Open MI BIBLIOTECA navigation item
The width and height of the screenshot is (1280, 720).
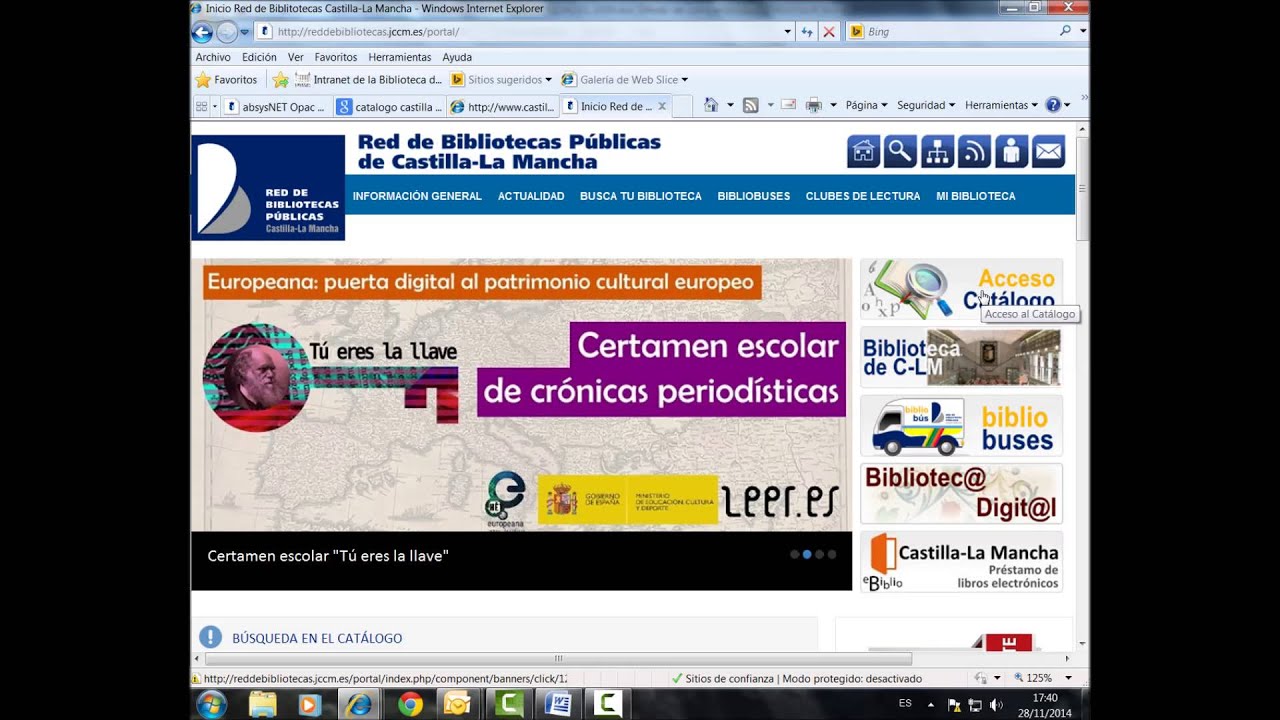pyautogui.click(x=976, y=196)
